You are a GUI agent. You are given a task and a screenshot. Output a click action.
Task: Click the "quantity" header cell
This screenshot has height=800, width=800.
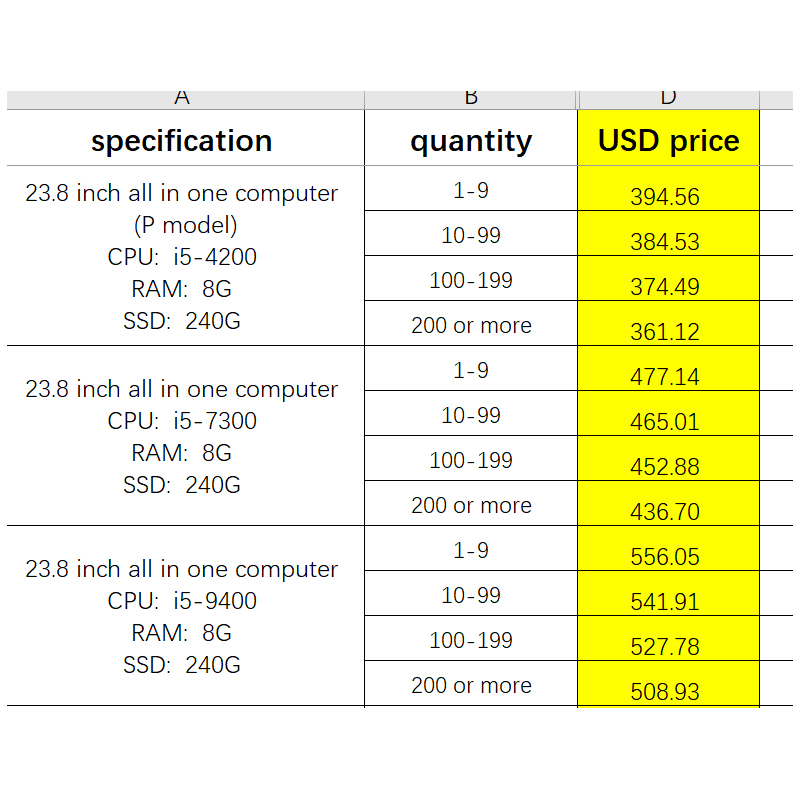click(x=471, y=140)
